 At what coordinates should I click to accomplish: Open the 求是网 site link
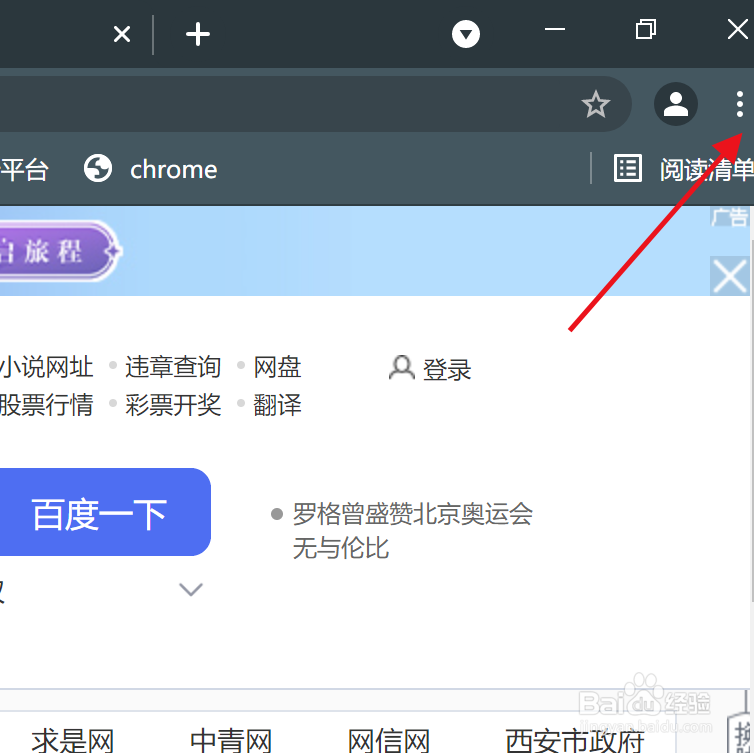pyautogui.click(x=73, y=740)
